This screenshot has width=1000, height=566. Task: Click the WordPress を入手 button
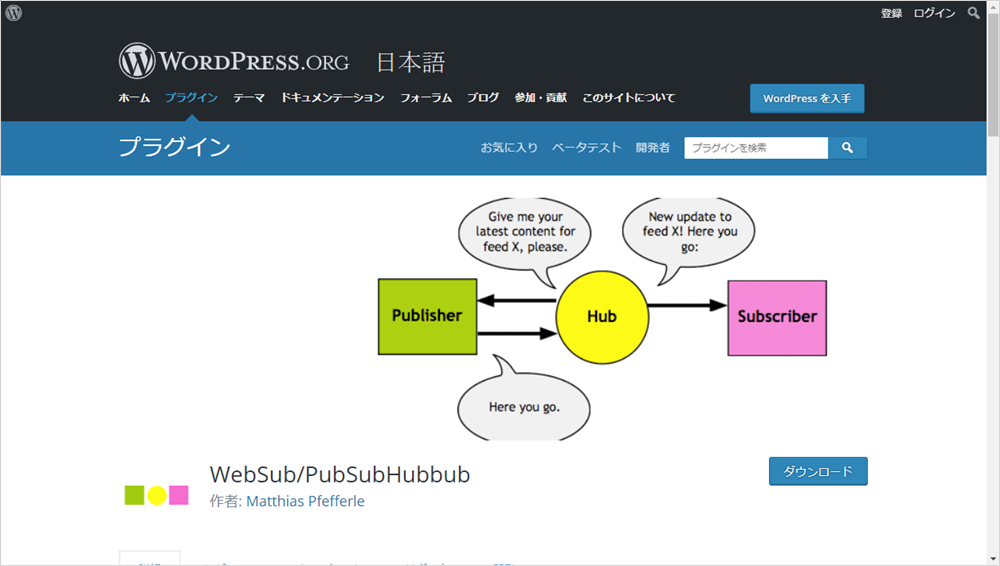(x=807, y=98)
